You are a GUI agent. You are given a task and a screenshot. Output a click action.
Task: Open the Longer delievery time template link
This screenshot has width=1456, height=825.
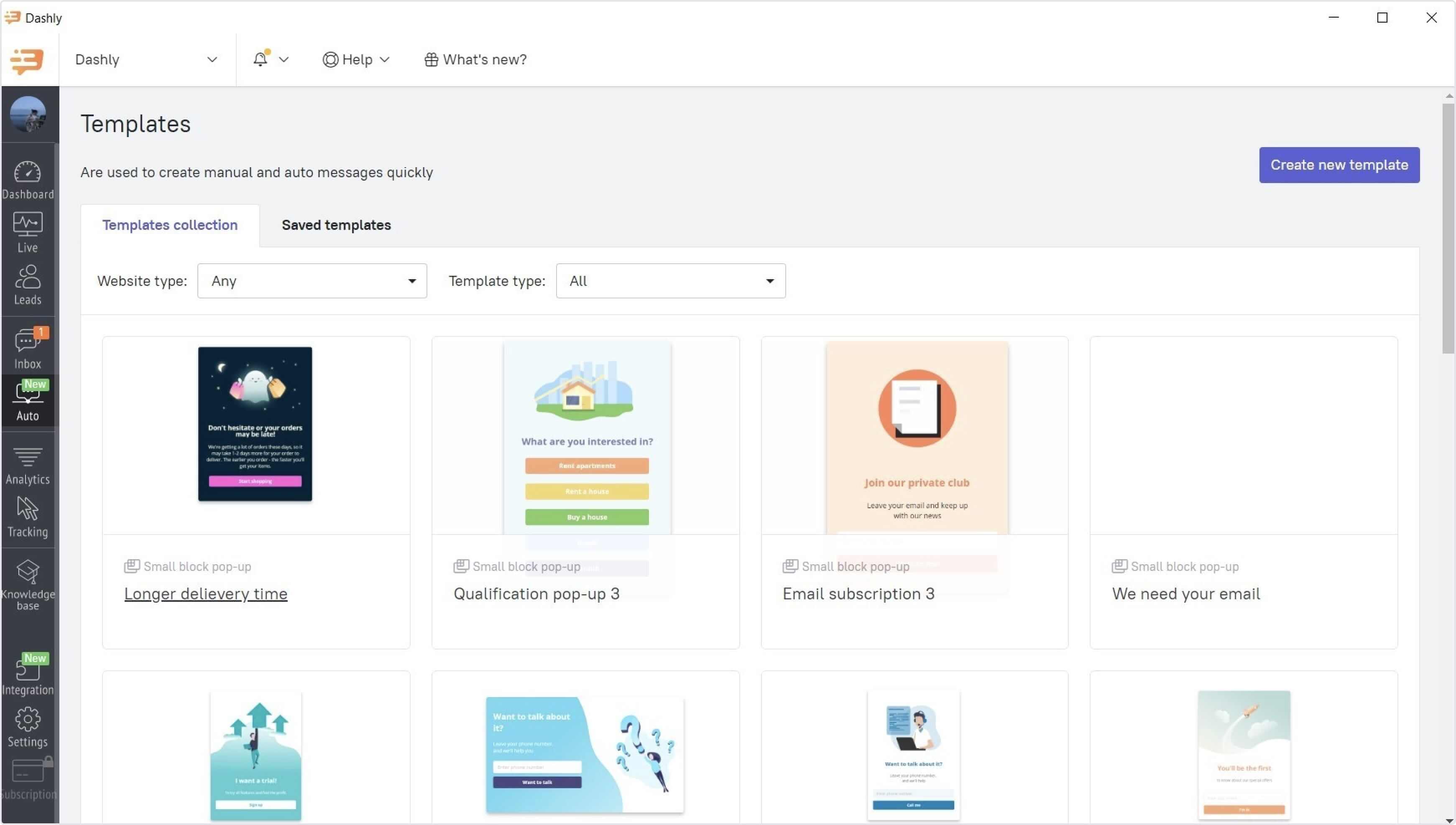pyautogui.click(x=206, y=593)
